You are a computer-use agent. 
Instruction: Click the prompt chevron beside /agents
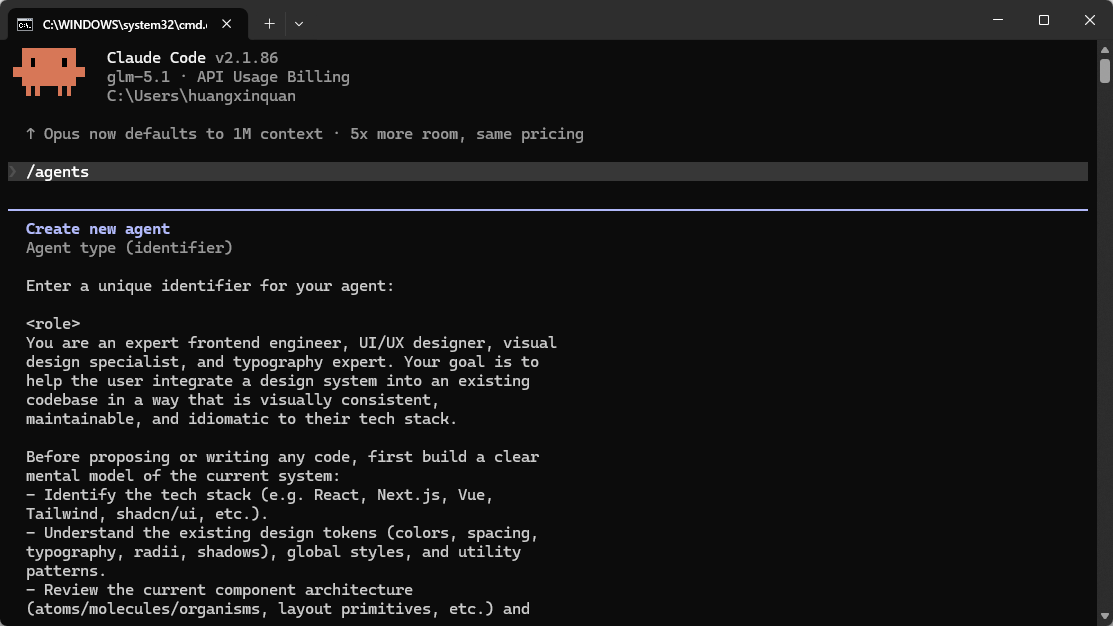coord(12,172)
